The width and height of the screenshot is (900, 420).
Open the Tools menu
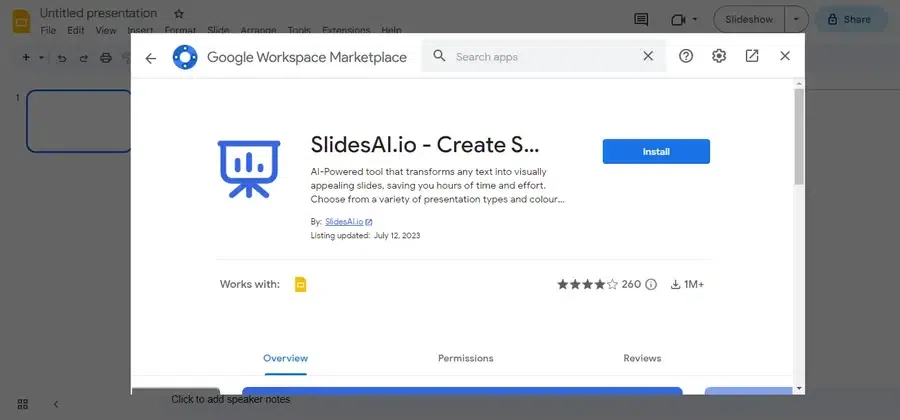pyautogui.click(x=299, y=30)
